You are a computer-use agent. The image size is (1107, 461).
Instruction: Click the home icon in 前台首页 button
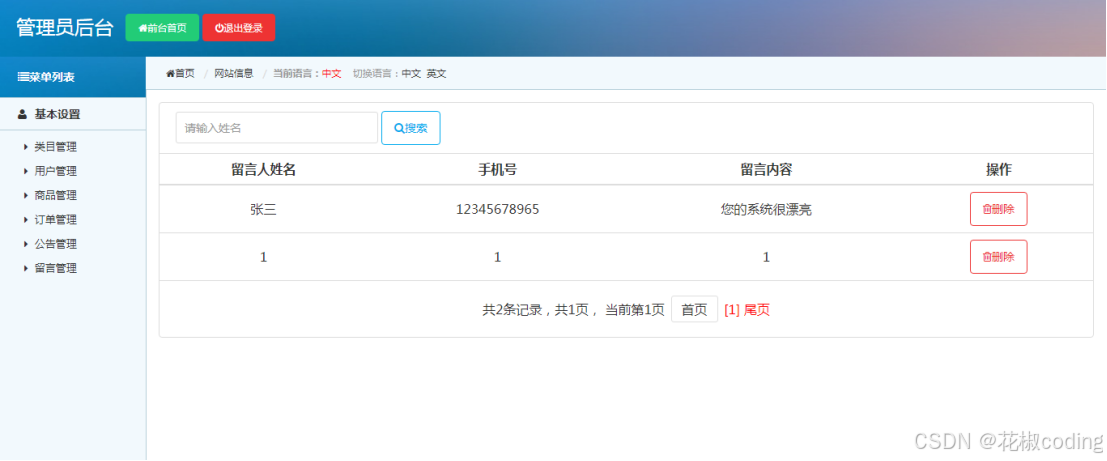(142, 28)
